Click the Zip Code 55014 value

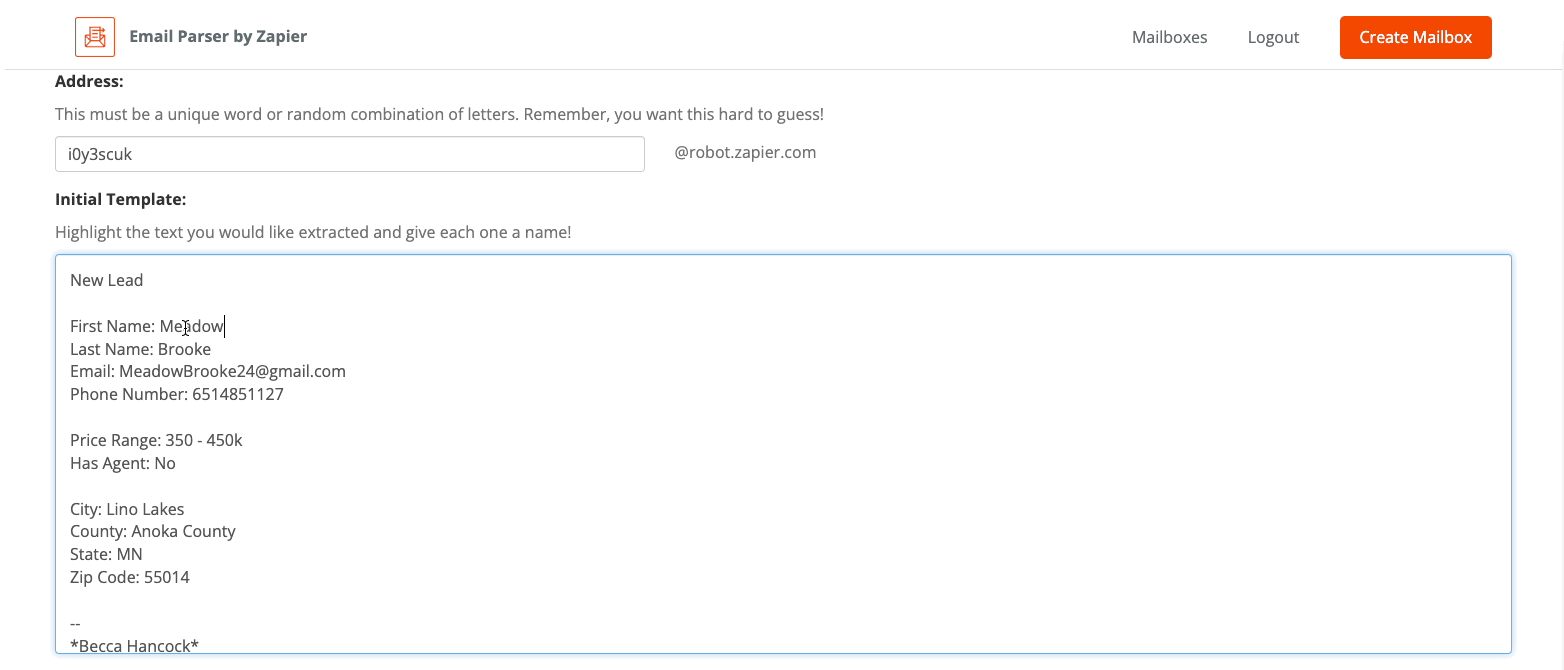point(167,577)
